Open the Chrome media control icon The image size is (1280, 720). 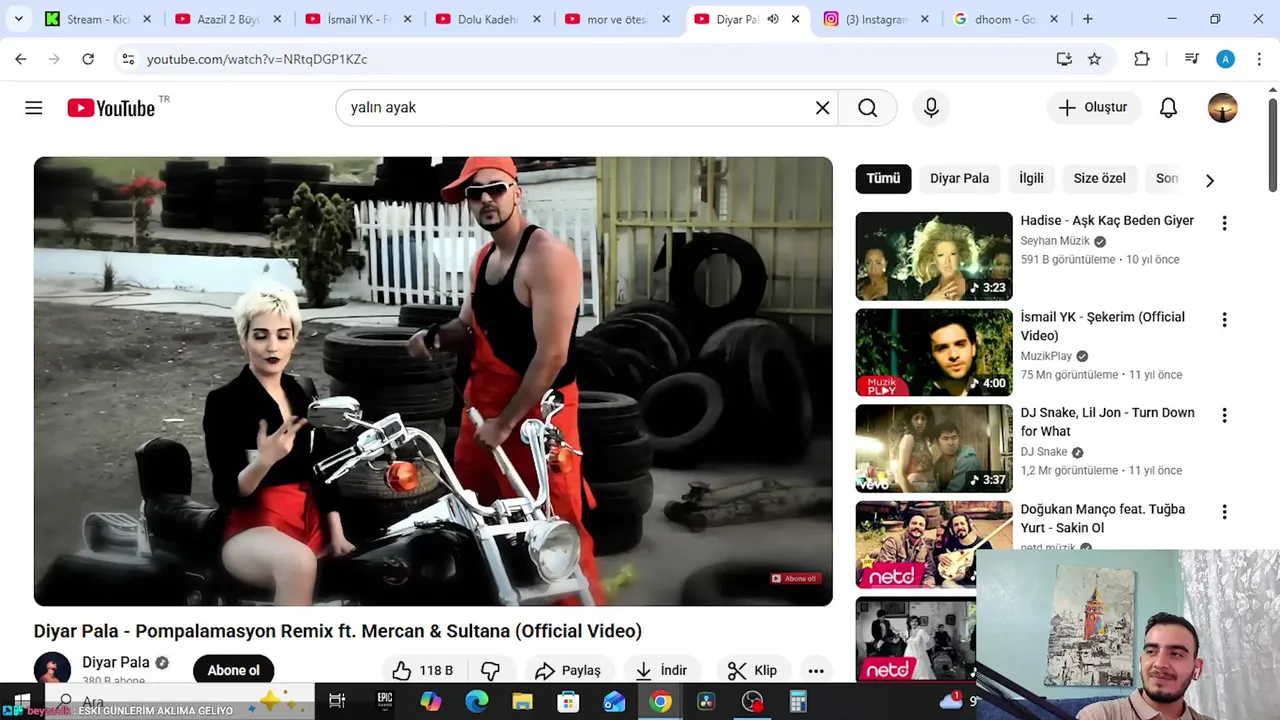click(1191, 59)
